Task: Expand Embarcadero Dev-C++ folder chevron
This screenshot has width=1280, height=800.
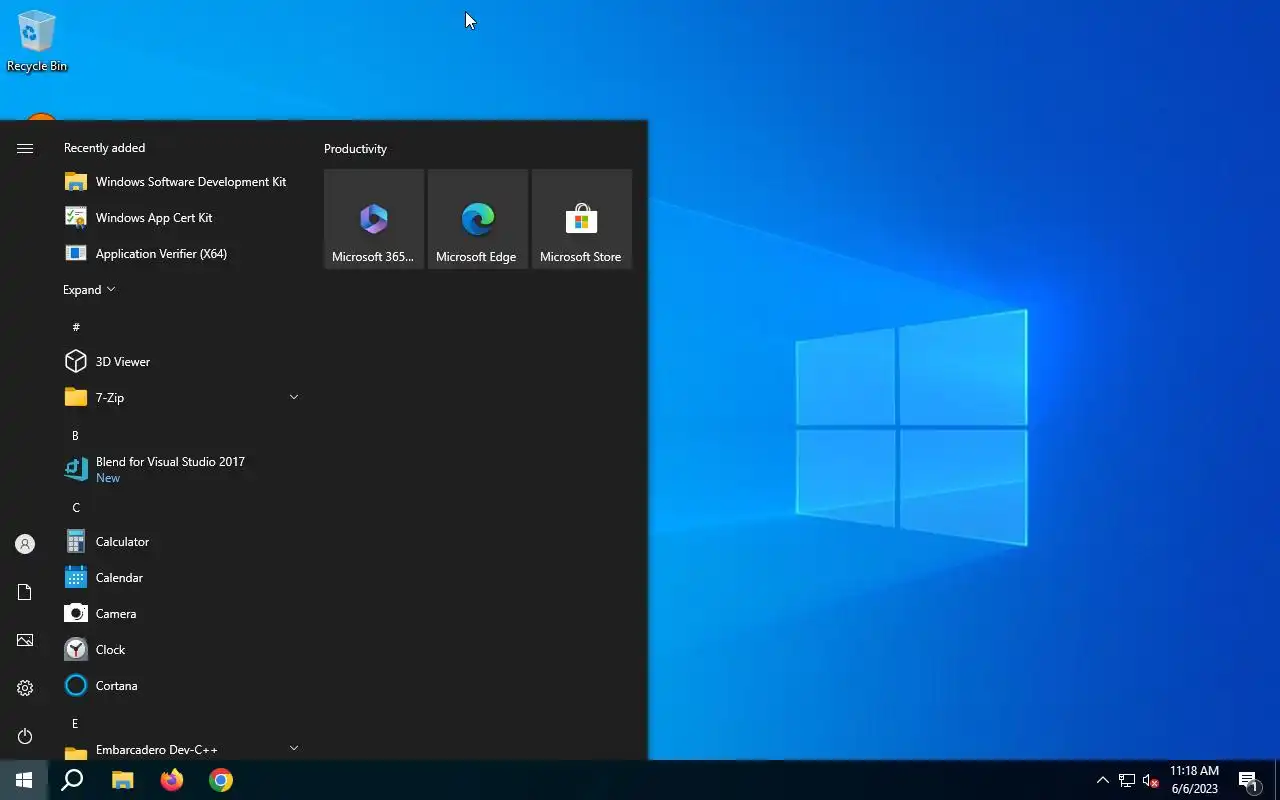Action: click(x=294, y=748)
